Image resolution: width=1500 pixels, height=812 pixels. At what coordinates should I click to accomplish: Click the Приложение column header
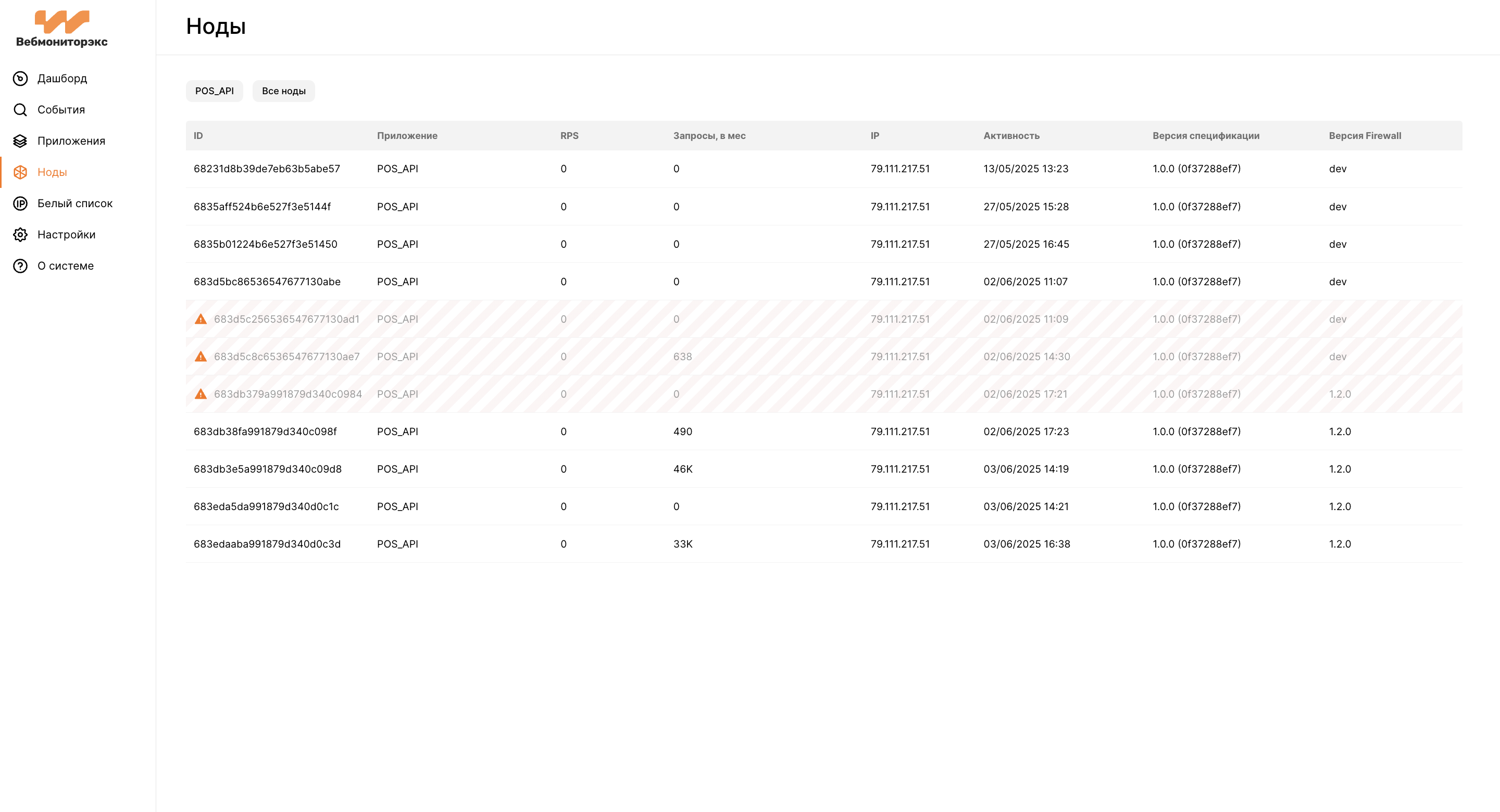[407, 136]
